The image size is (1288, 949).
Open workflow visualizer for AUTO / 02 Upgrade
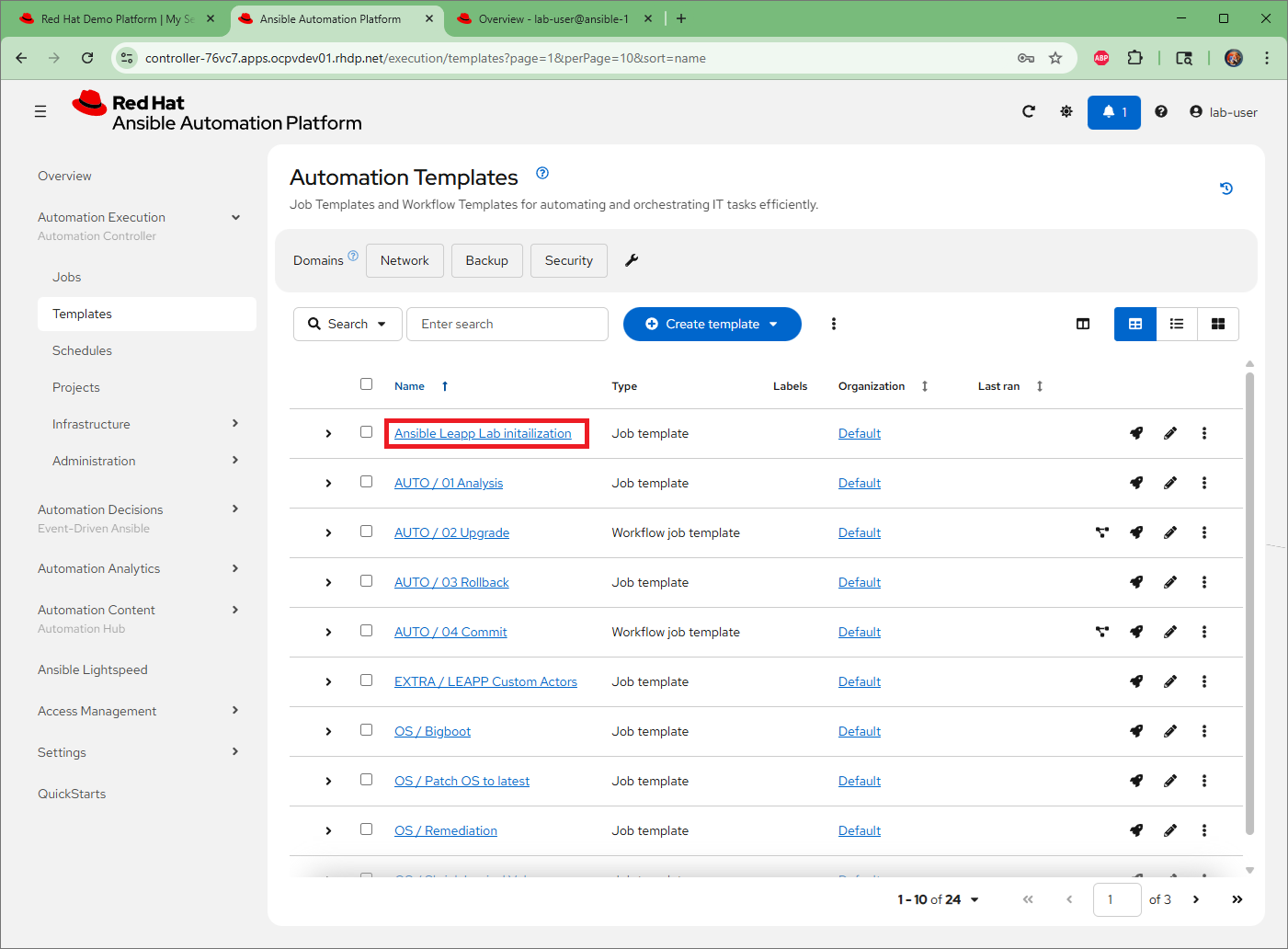coord(1102,532)
